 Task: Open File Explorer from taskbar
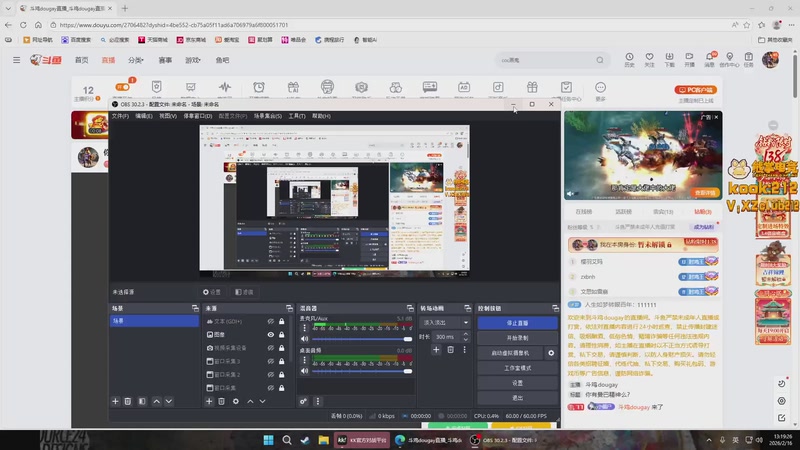[x=323, y=440]
